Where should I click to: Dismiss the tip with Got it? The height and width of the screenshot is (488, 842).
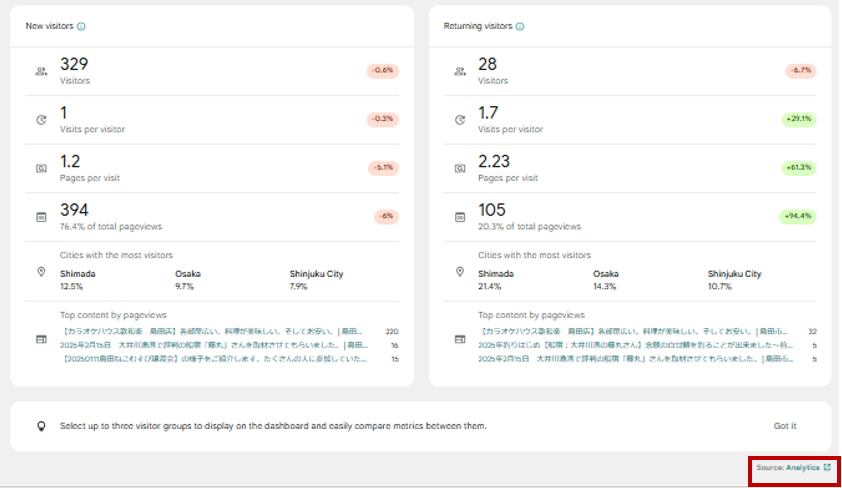tap(785, 426)
